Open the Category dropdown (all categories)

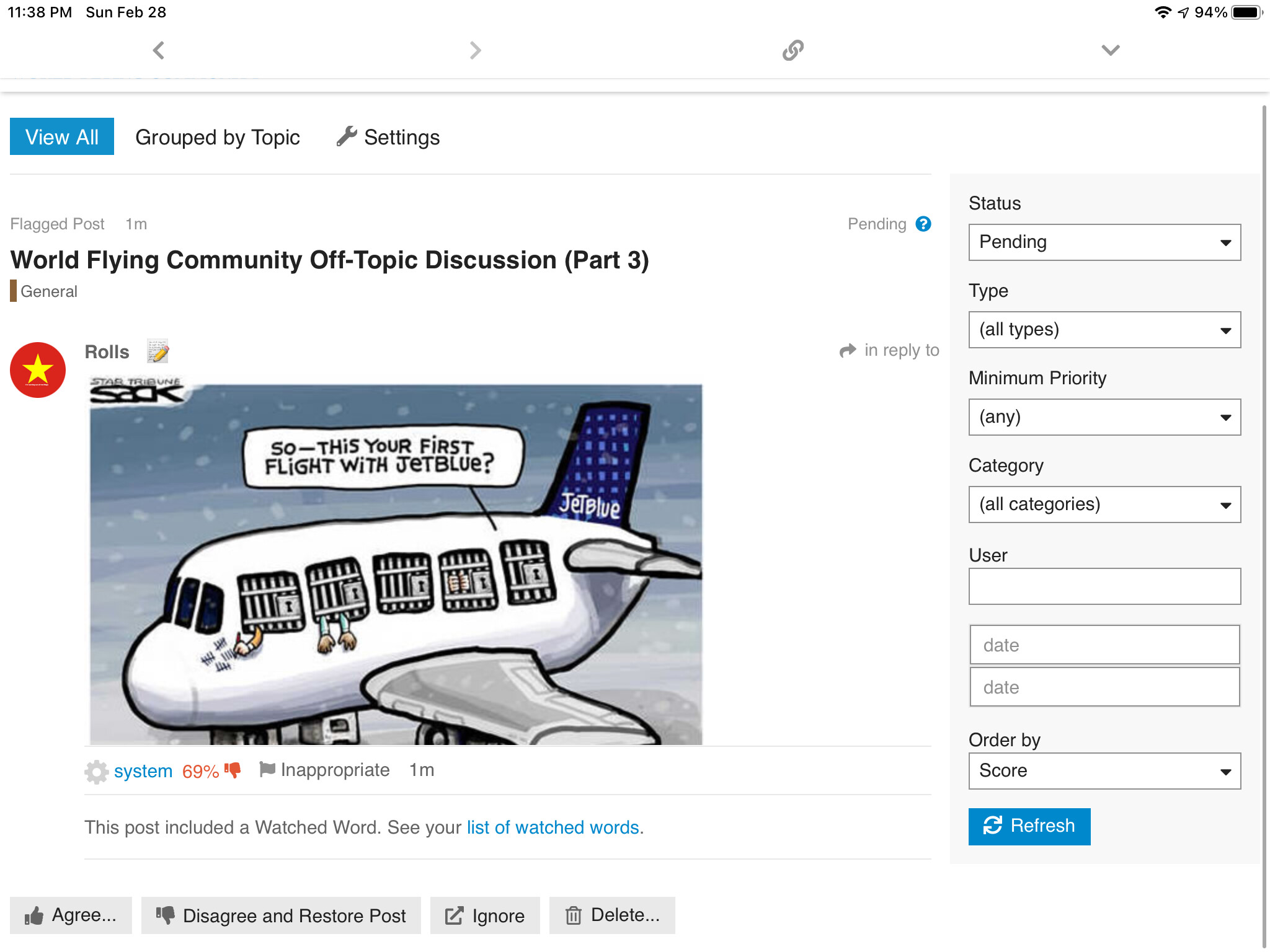tap(1104, 505)
